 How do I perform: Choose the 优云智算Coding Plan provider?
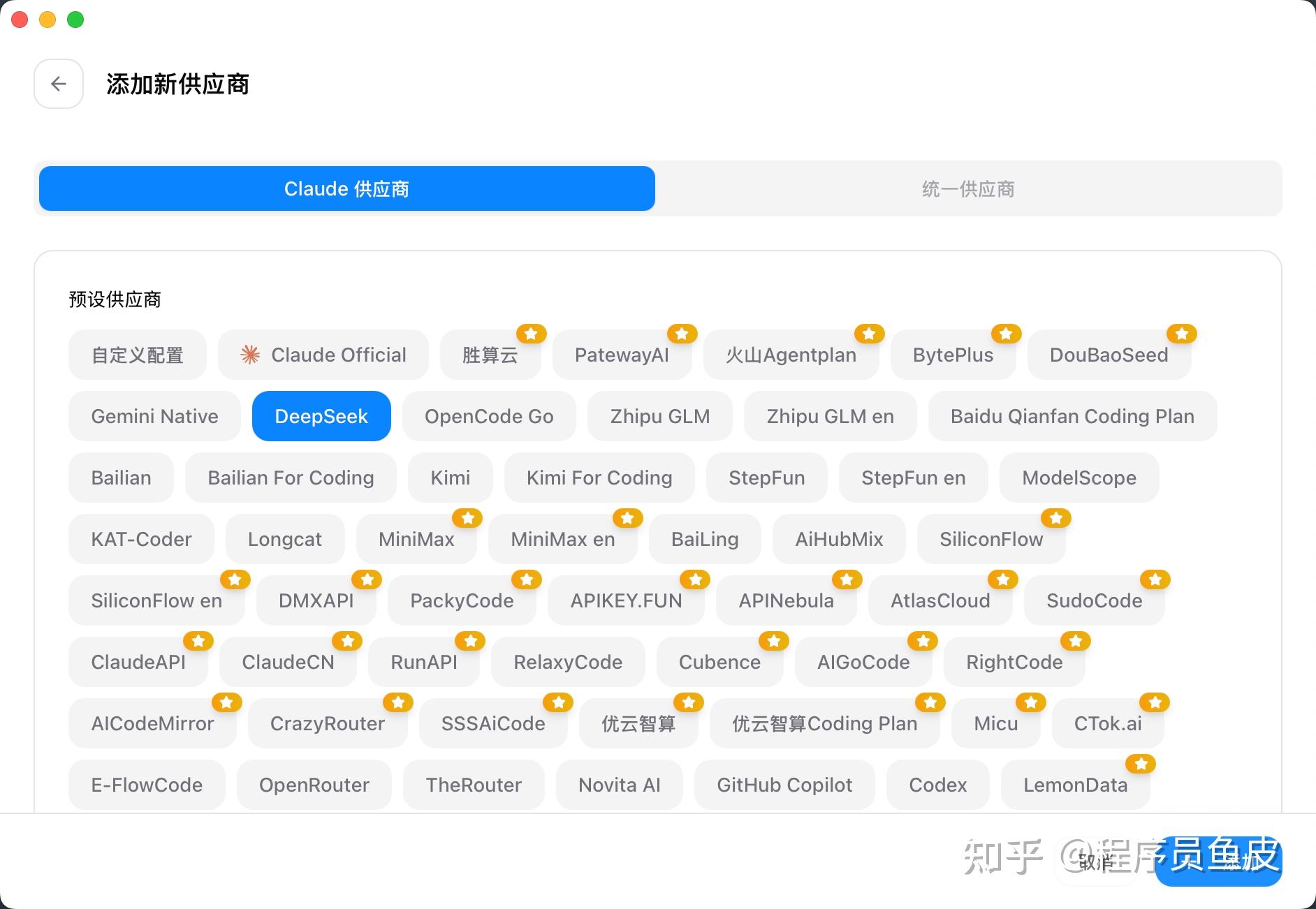tap(824, 723)
